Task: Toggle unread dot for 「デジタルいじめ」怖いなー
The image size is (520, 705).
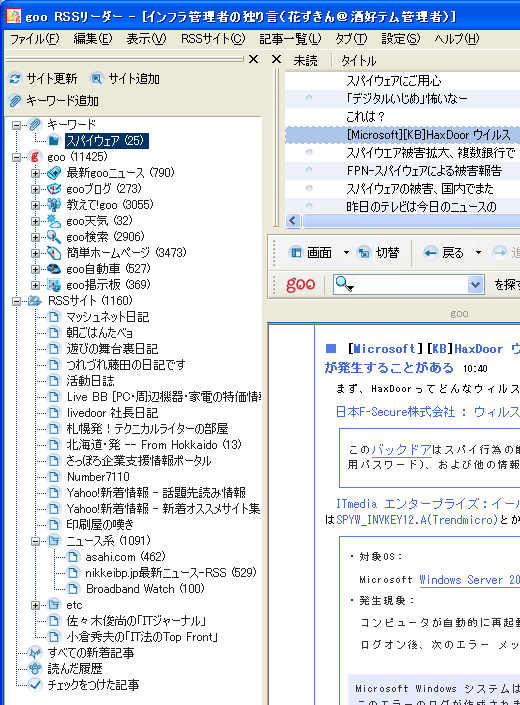Action: tap(309, 98)
